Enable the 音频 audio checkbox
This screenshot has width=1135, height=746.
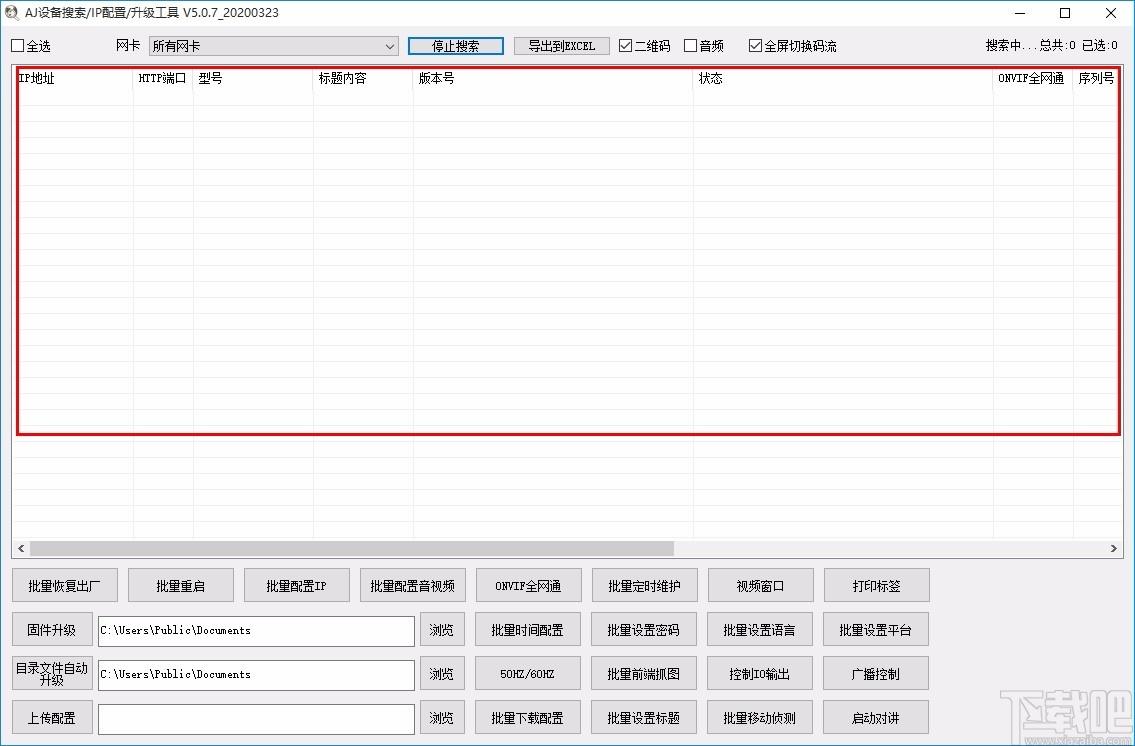pyautogui.click(x=691, y=46)
